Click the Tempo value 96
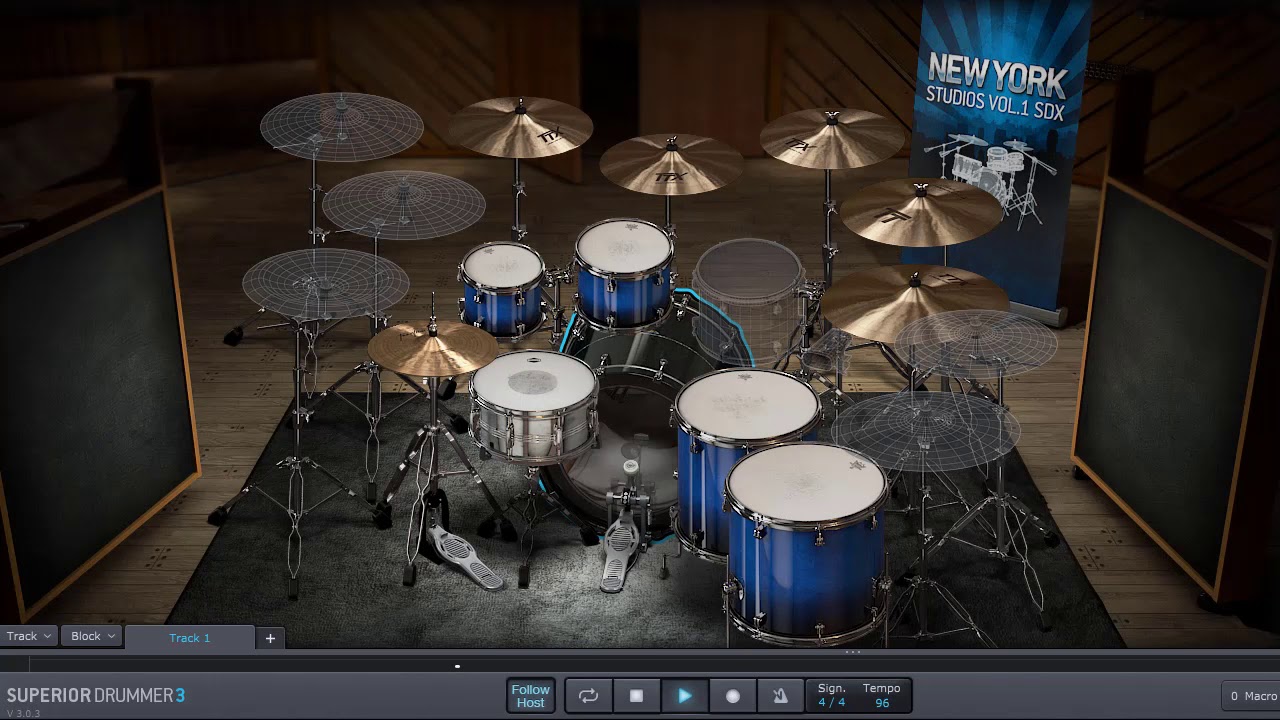1280x720 pixels. tap(882, 702)
